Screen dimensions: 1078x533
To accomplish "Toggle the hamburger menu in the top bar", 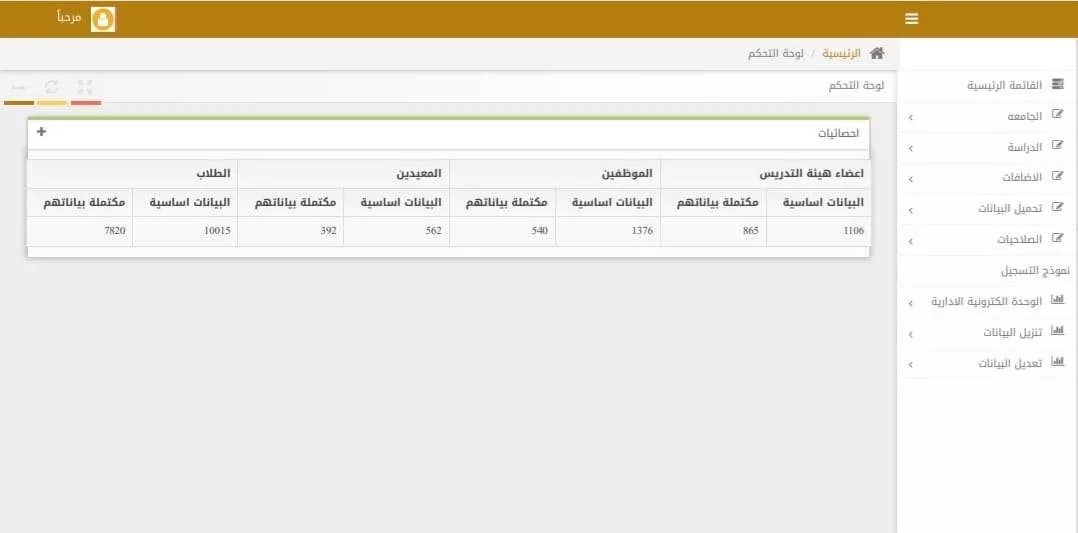I will [x=912, y=19].
